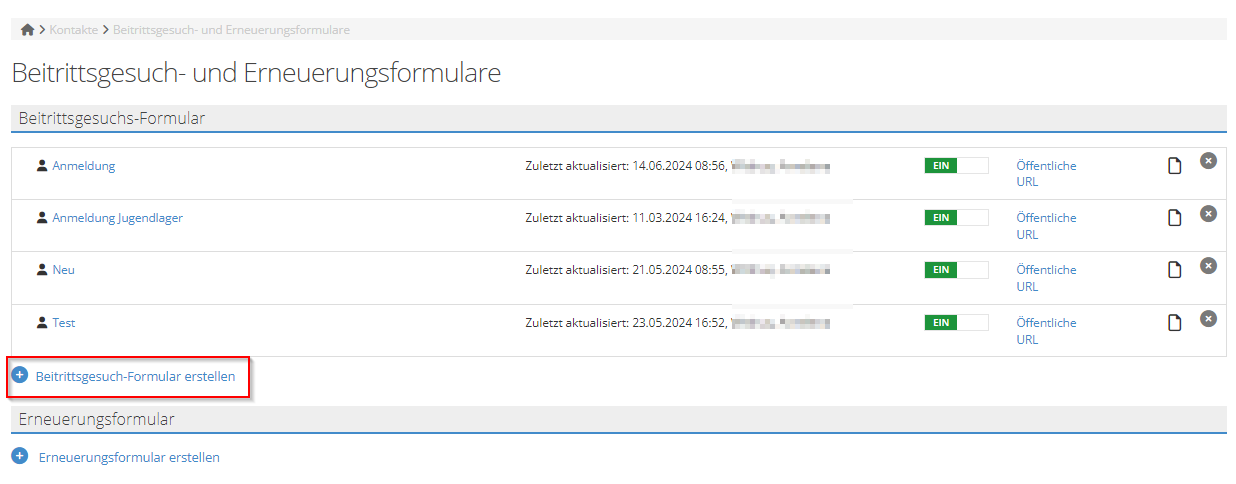Click the plus icon beside Erneuerungsformular erstellen

(x=20, y=456)
